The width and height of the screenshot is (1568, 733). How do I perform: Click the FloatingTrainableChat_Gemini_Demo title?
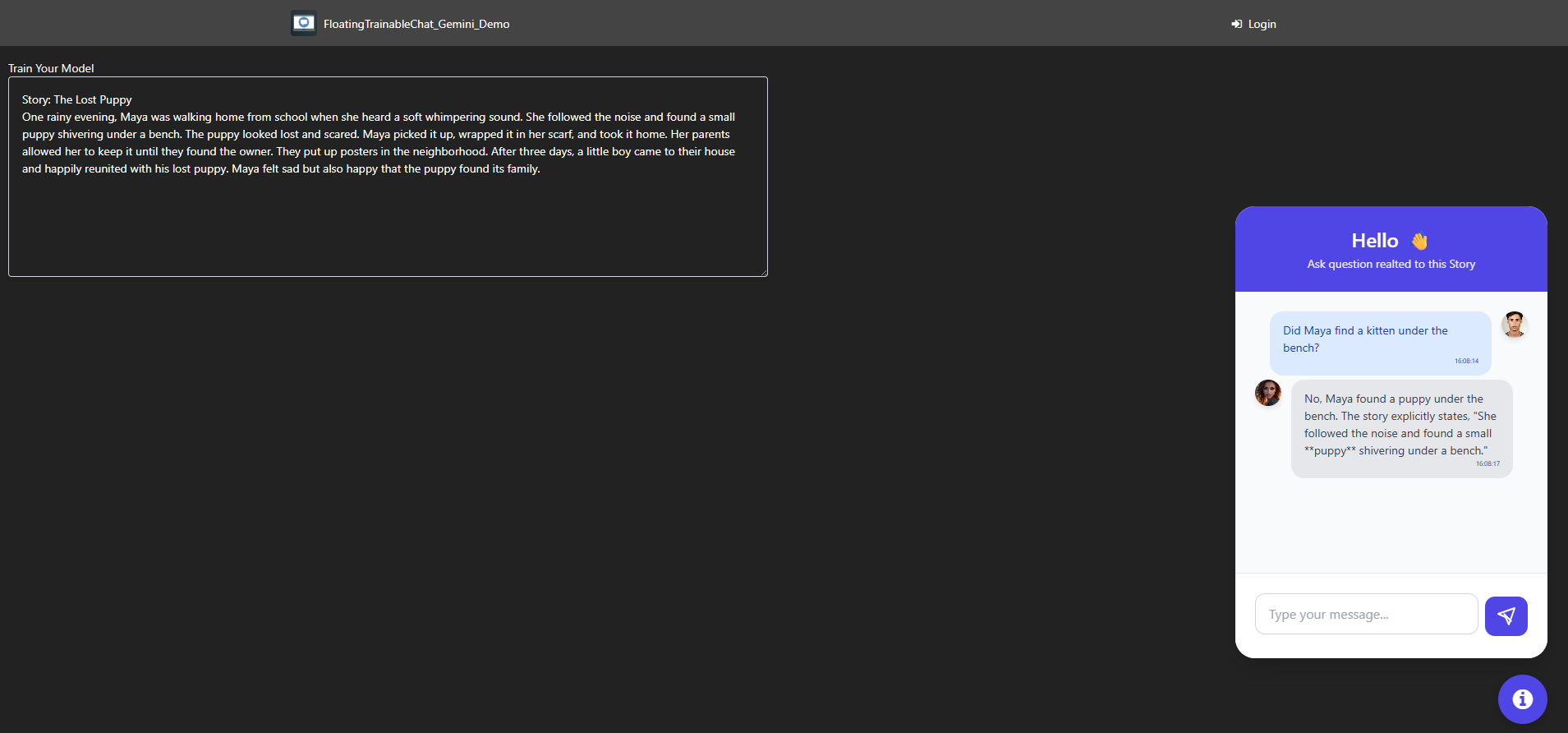click(416, 24)
